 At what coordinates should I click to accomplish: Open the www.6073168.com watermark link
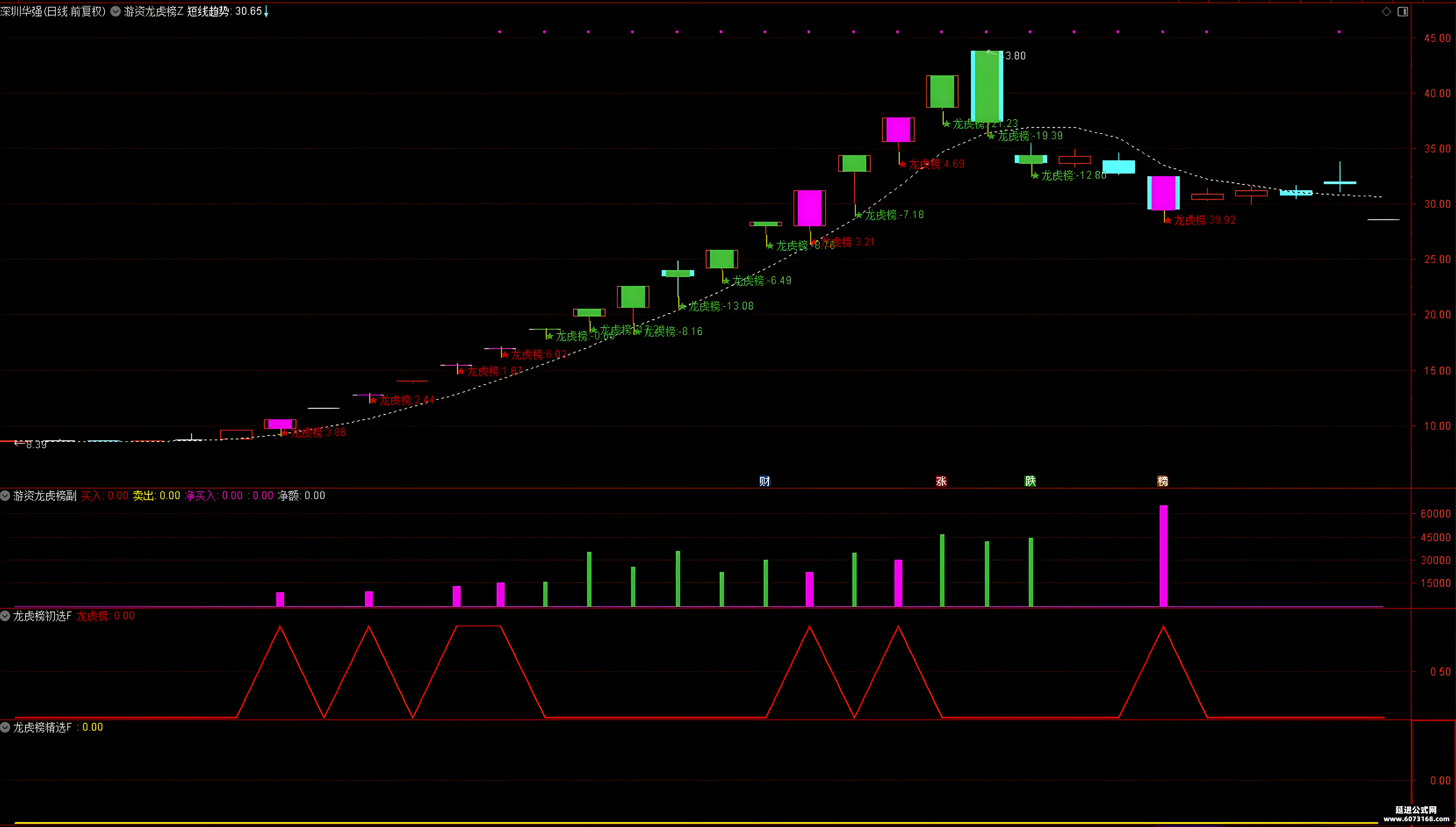click(1416, 819)
